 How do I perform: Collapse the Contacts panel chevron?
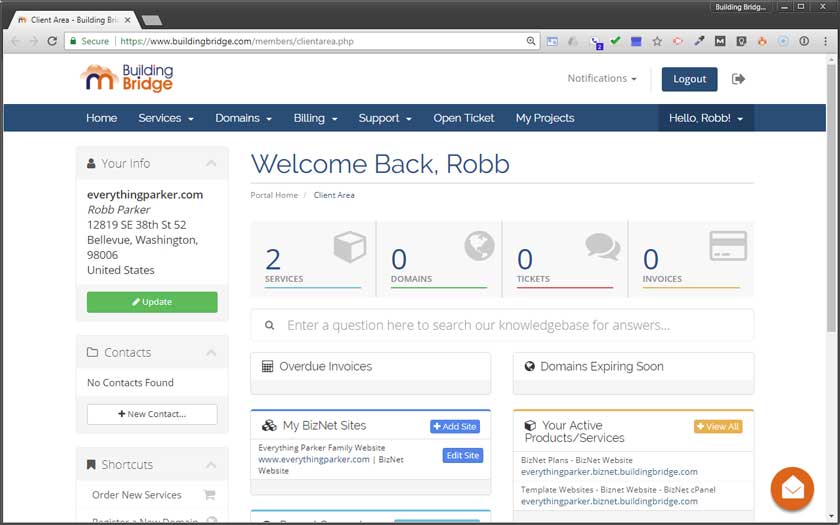[211, 352]
